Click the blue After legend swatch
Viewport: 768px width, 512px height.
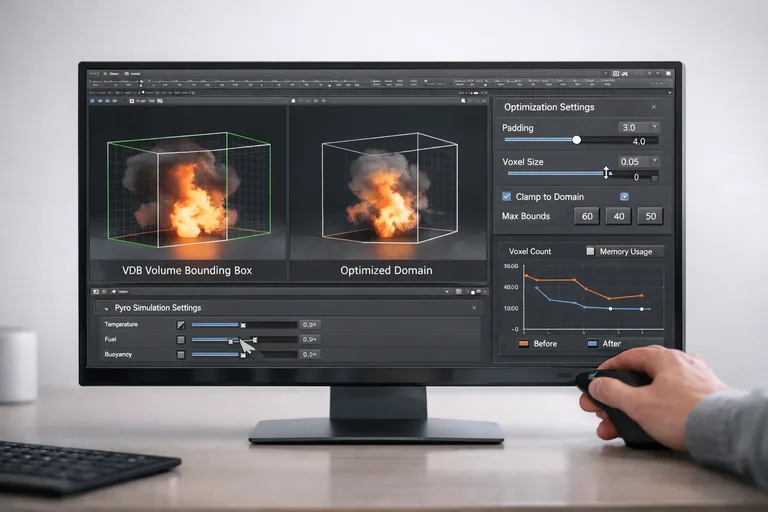click(x=592, y=343)
